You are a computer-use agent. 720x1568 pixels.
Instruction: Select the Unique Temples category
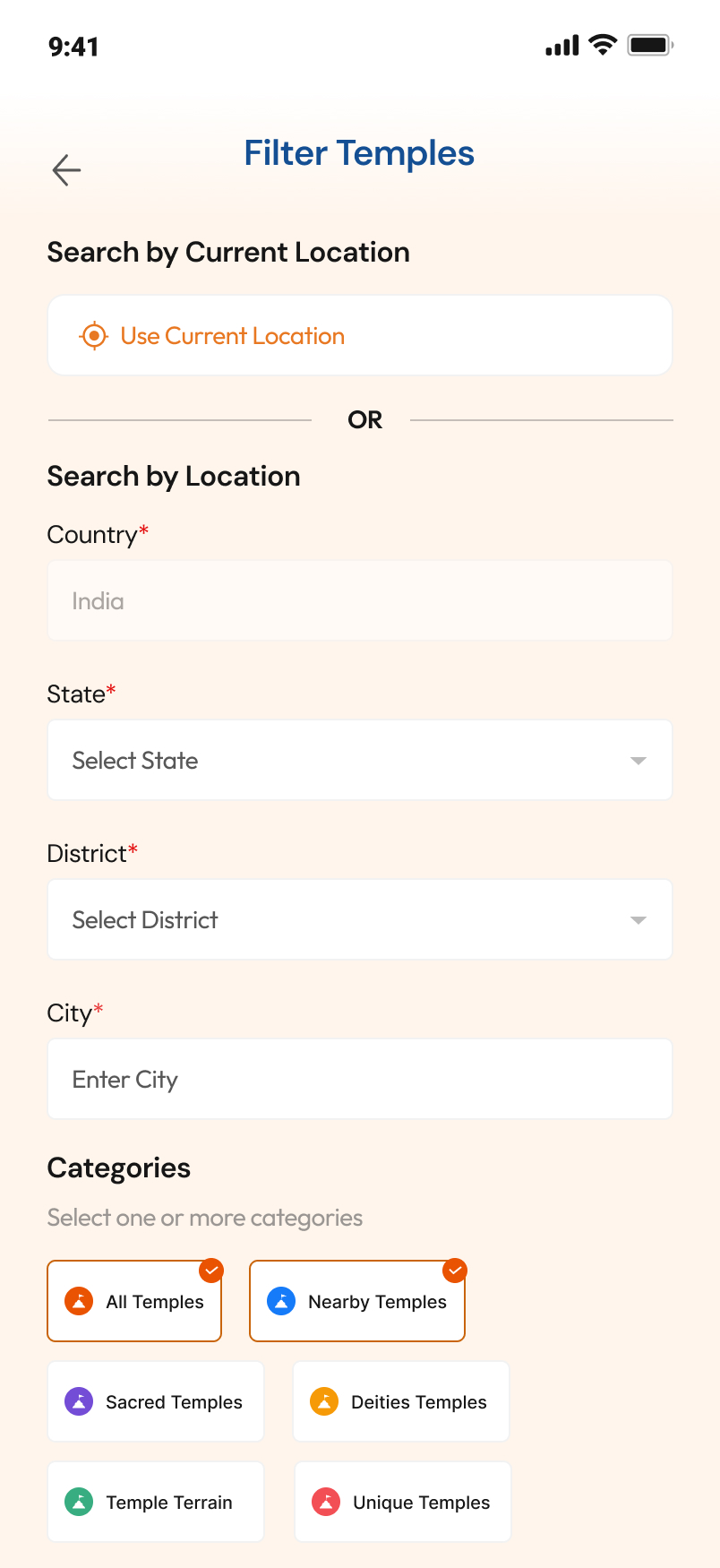coord(403,1502)
